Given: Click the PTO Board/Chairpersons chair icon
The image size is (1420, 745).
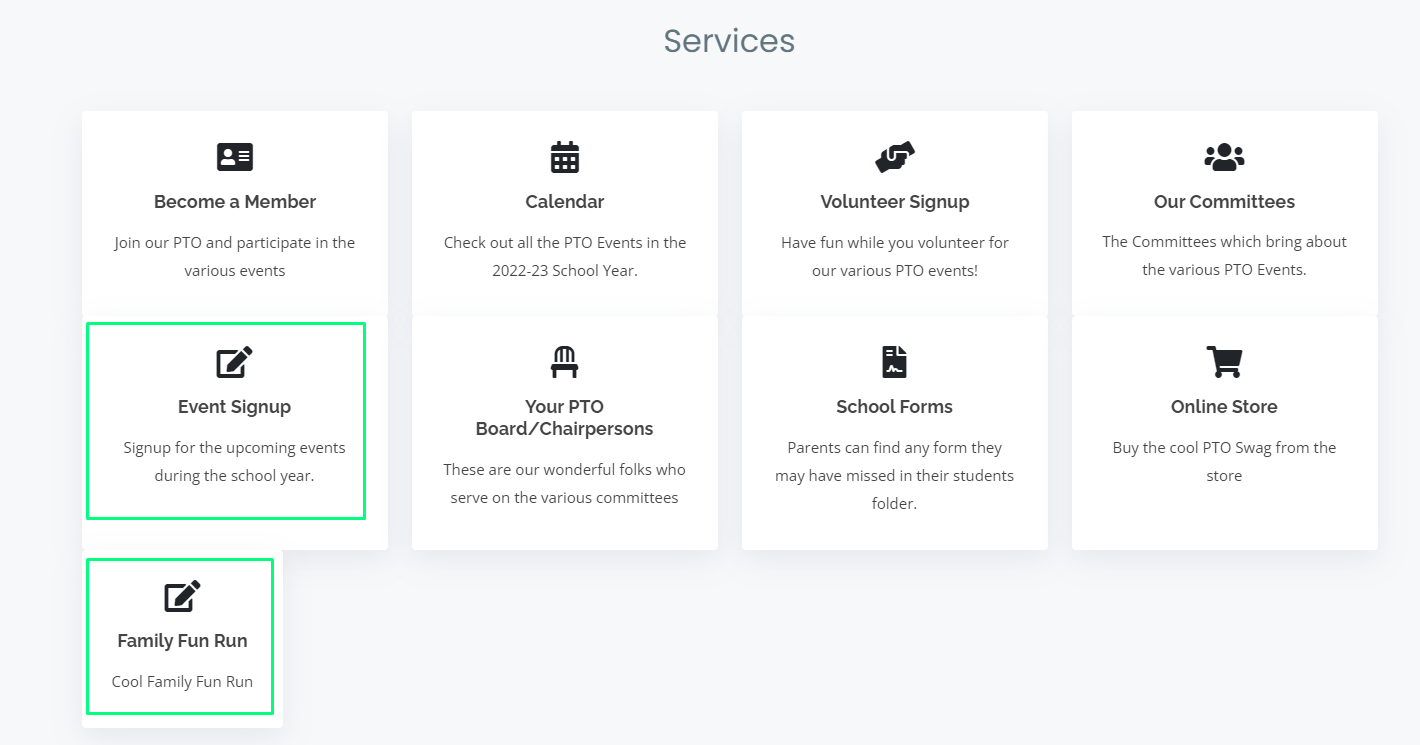Looking at the screenshot, I should 564,361.
